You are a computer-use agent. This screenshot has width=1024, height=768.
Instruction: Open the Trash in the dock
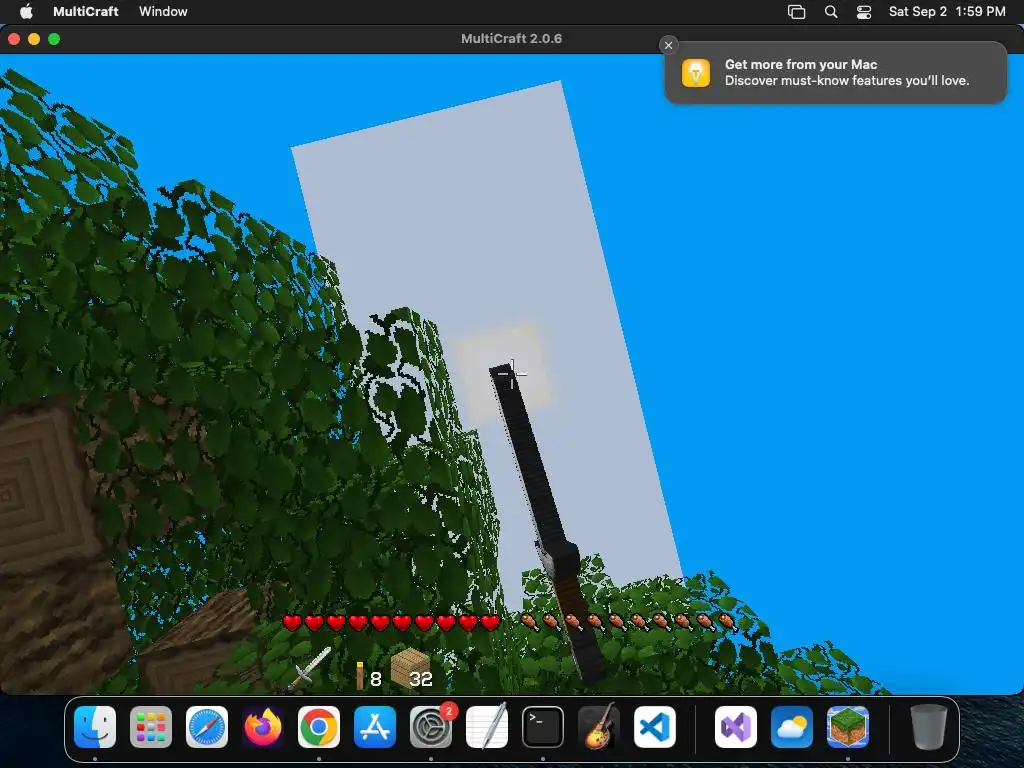929,727
